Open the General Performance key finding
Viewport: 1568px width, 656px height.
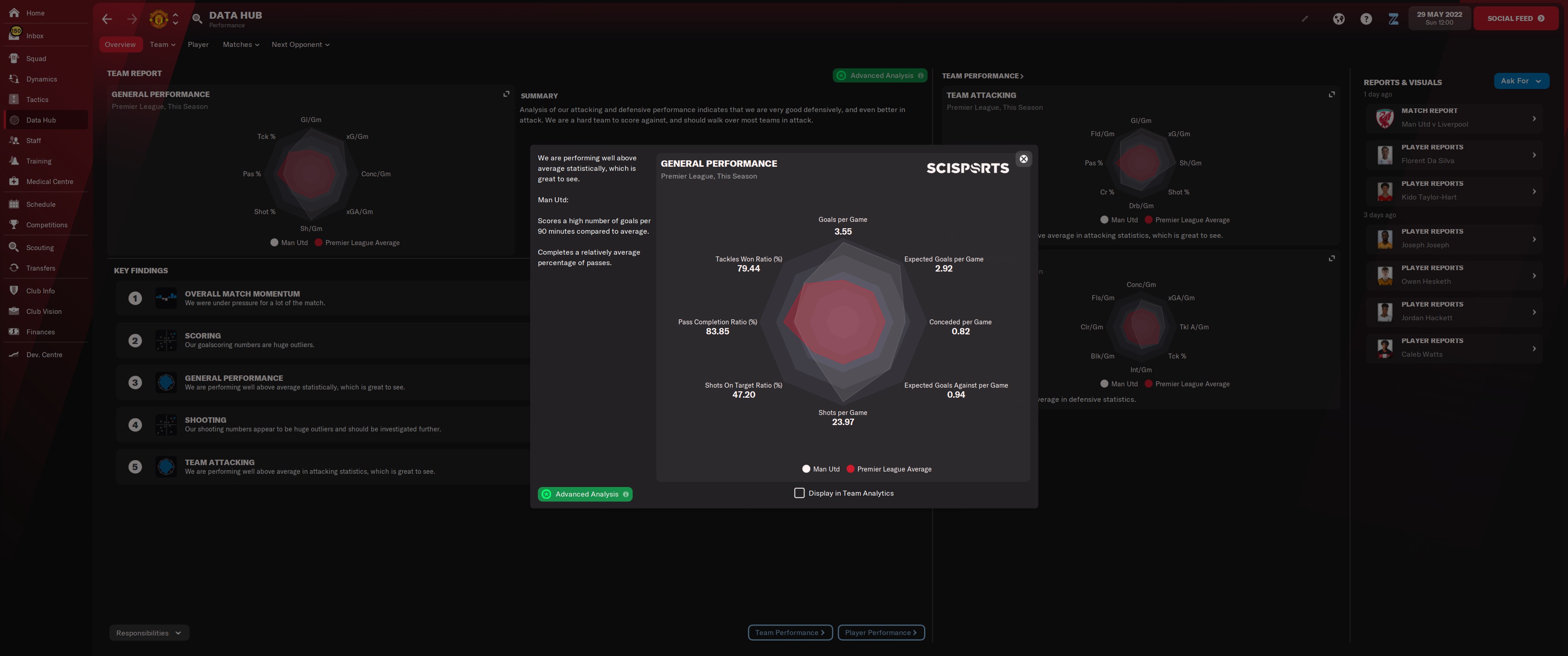tap(324, 383)
